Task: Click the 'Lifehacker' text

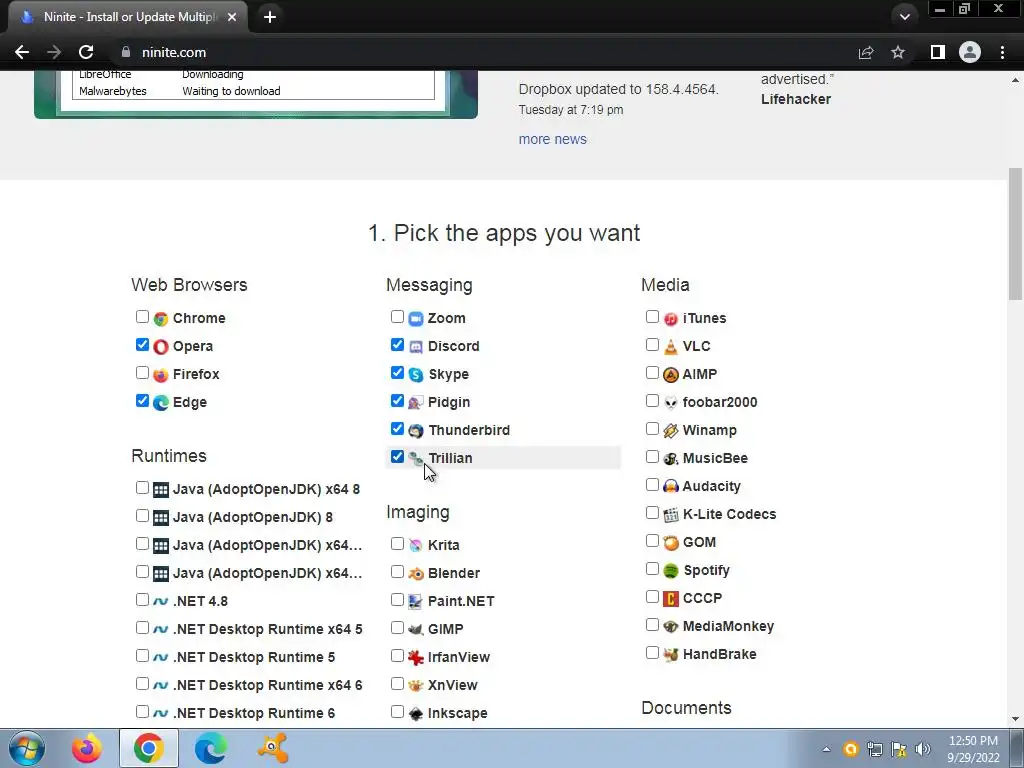Action: [x=796, y=99]
